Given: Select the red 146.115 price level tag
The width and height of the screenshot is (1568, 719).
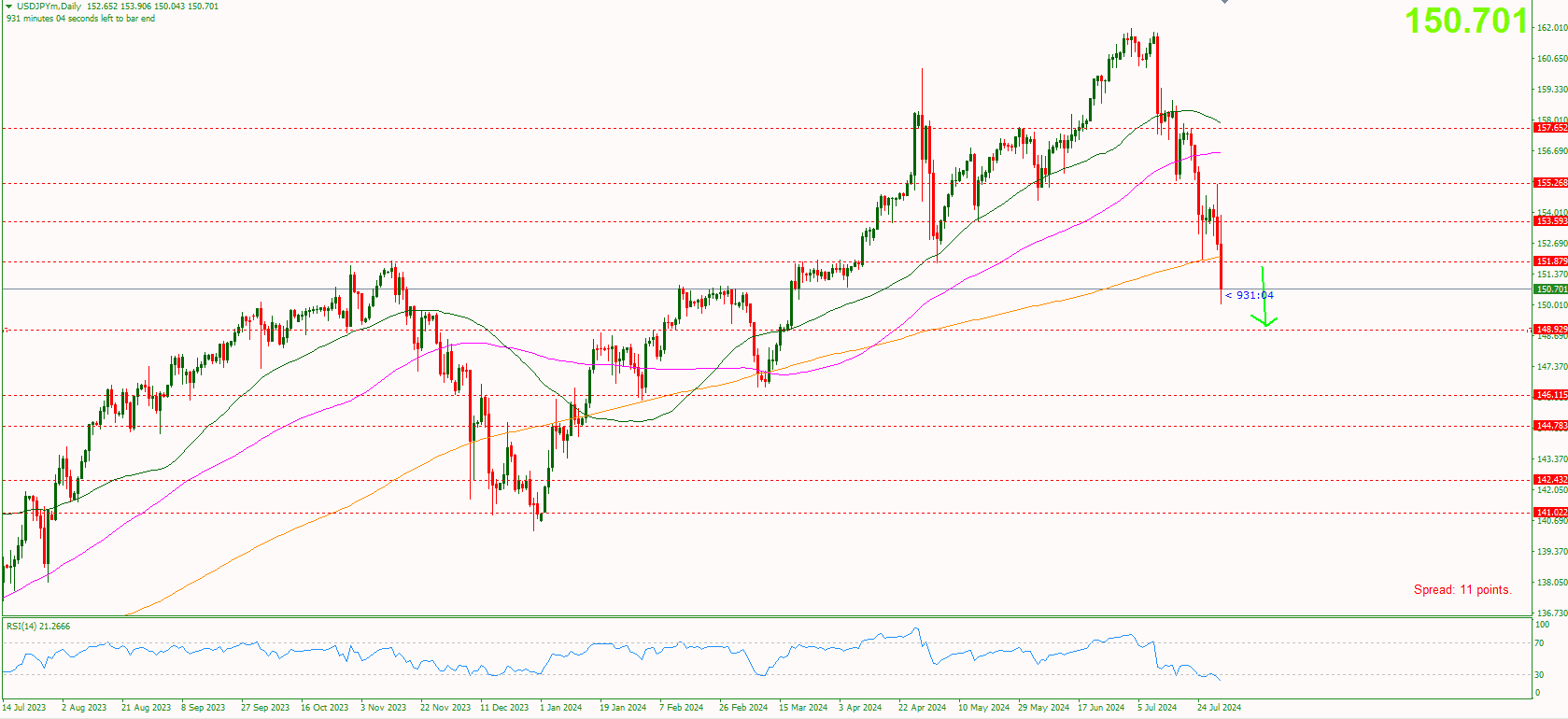Looking at the screenshot, I should (x=1551, y=395).
